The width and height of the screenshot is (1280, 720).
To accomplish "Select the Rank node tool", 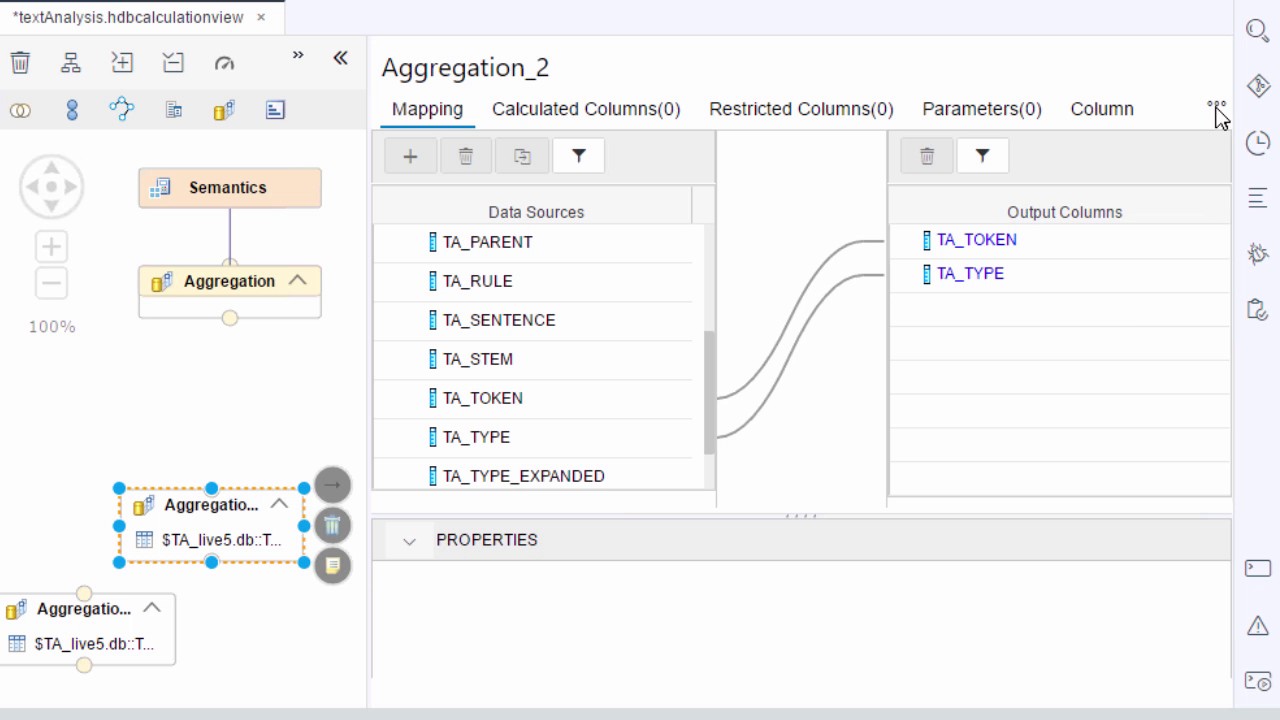I will point(275,110).
